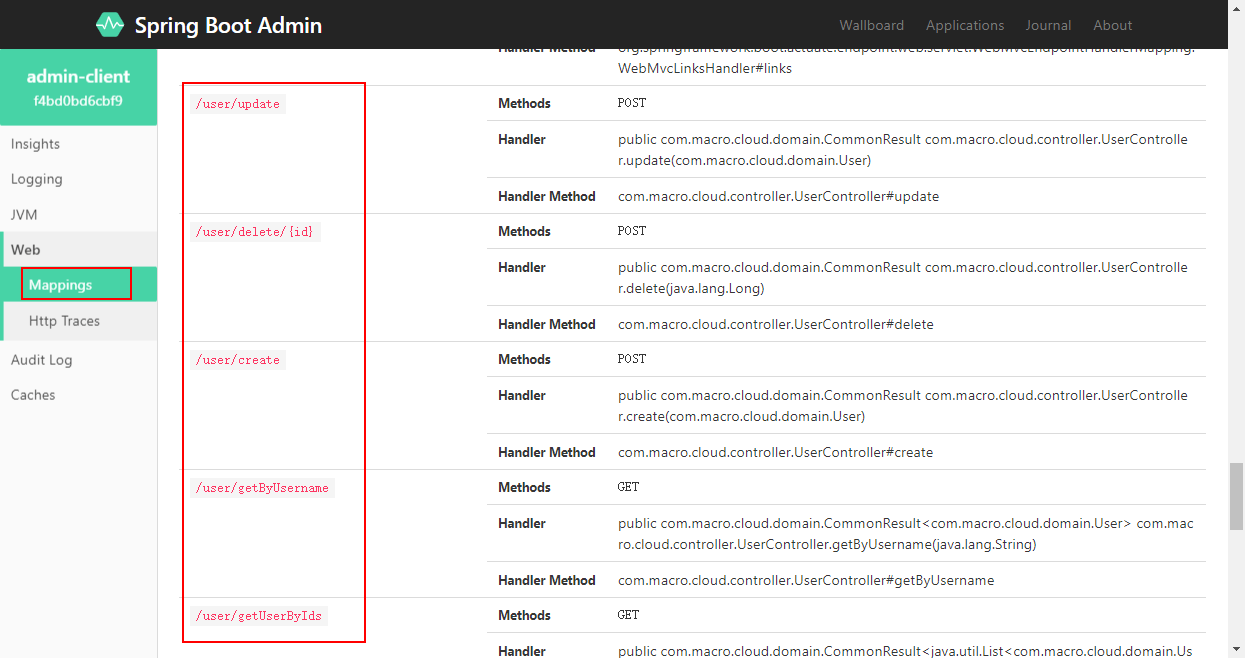Click the WebMvcLinksHandler#links text
Screen dimensions: 1245x658
click(x=705, y=68)
